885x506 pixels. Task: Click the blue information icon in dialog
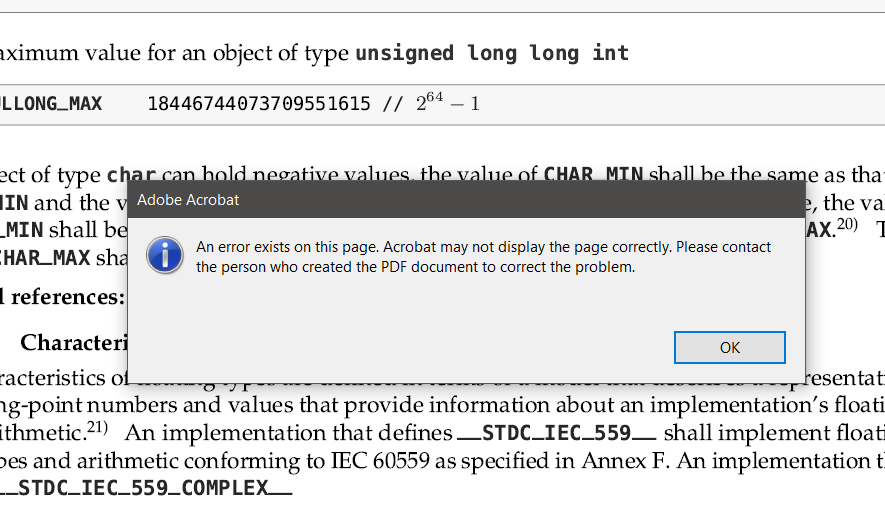click(x=165, y=256)
